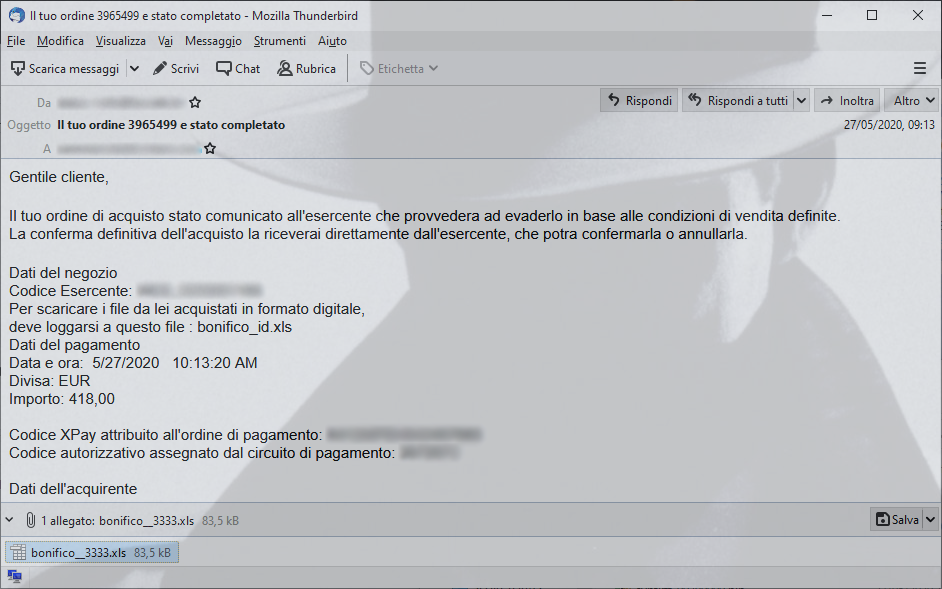This screenshot has height=589, width=942.
Task: Expand the Scarica messaggi dropdown arrow
Action: [135, 69]
